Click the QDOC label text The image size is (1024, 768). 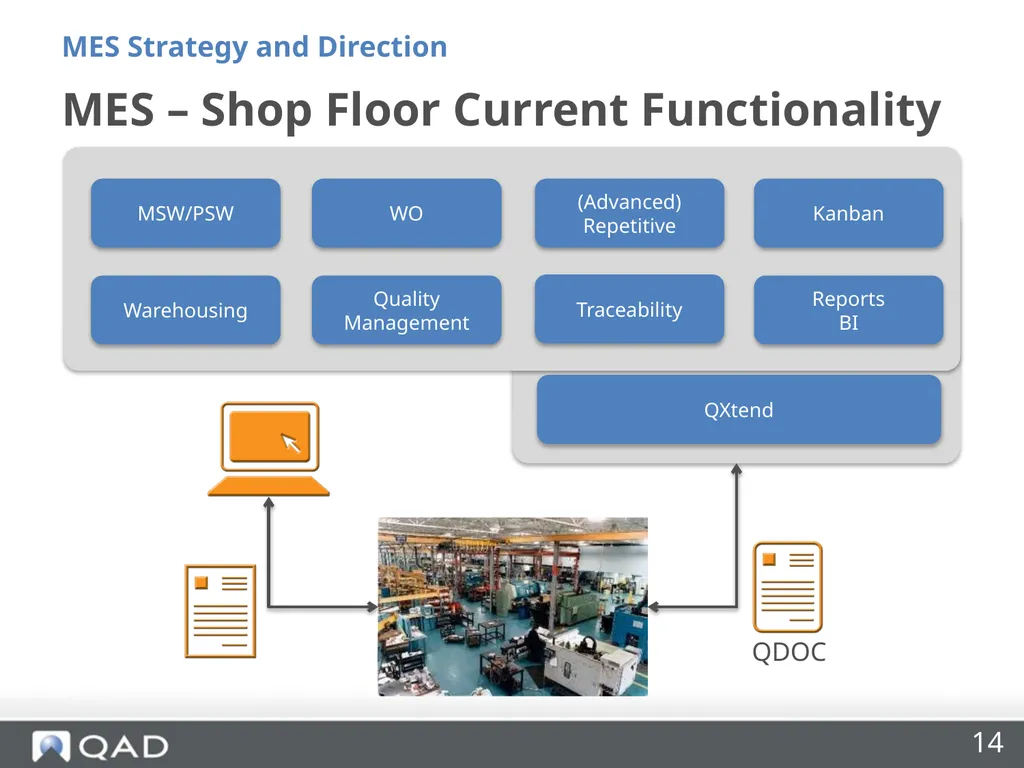click(789, 652)
